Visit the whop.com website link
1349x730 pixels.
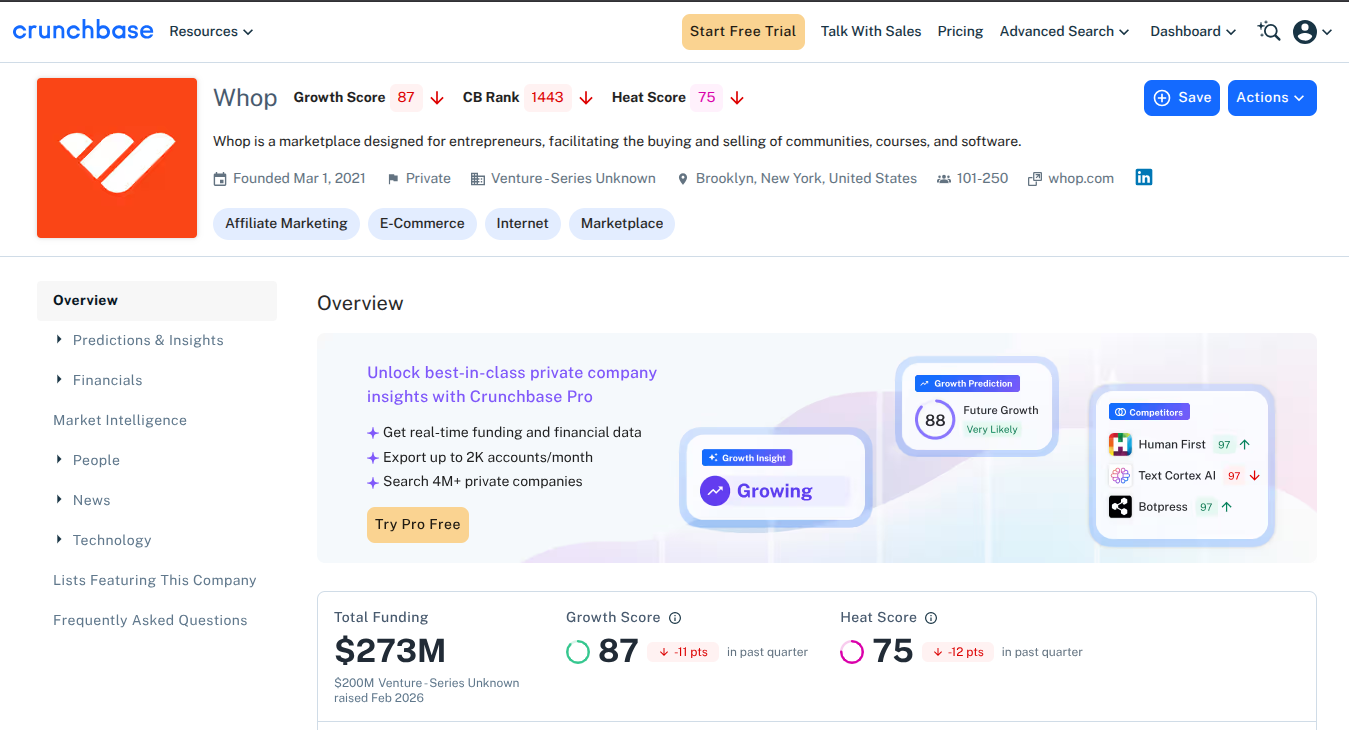tap(1081, 179)
